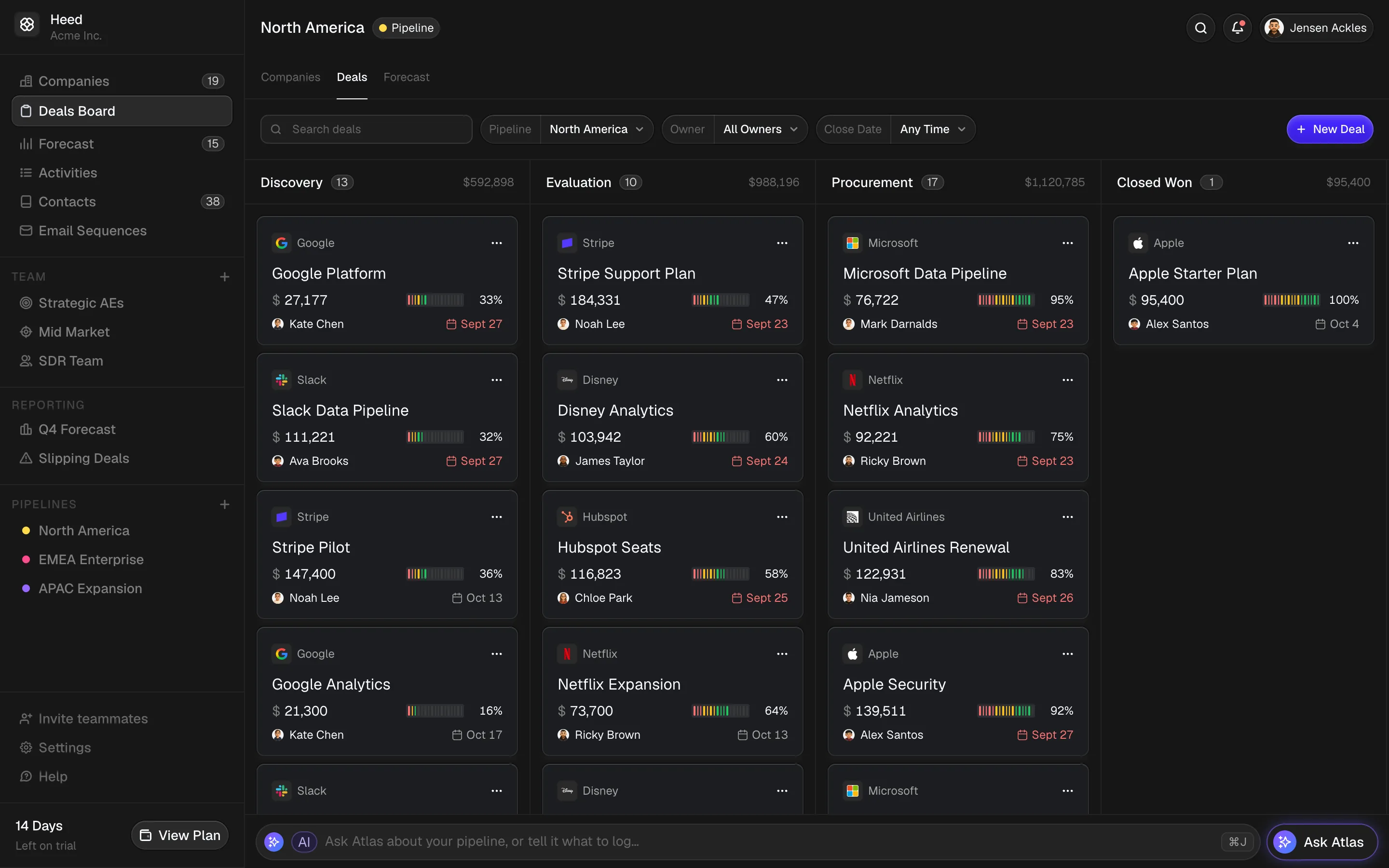1389x868 pixels.
Task: Click Google Platform 33% progress bar
Action: (x=435, y=299)
